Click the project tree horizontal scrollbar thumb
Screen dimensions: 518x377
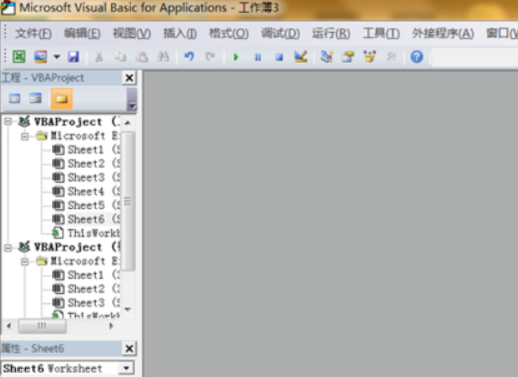[42, 326]
